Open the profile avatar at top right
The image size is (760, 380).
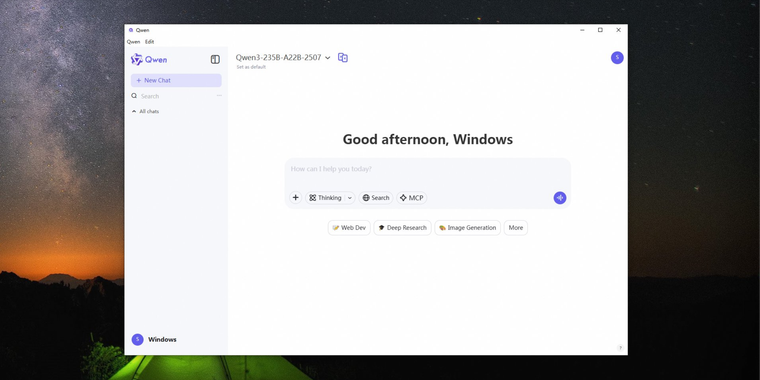pos(617,58)
